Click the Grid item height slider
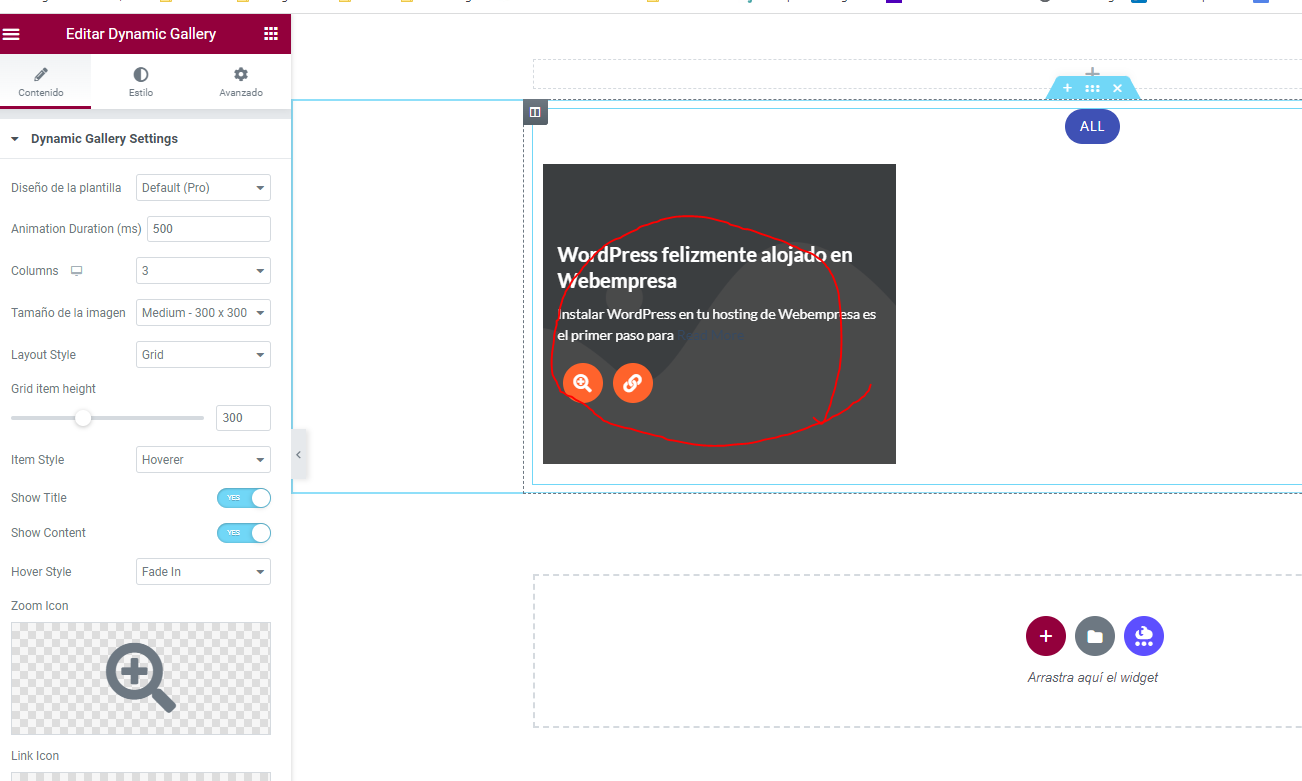This screenshot has height=781, width=1302. click(x=107, y=418)
